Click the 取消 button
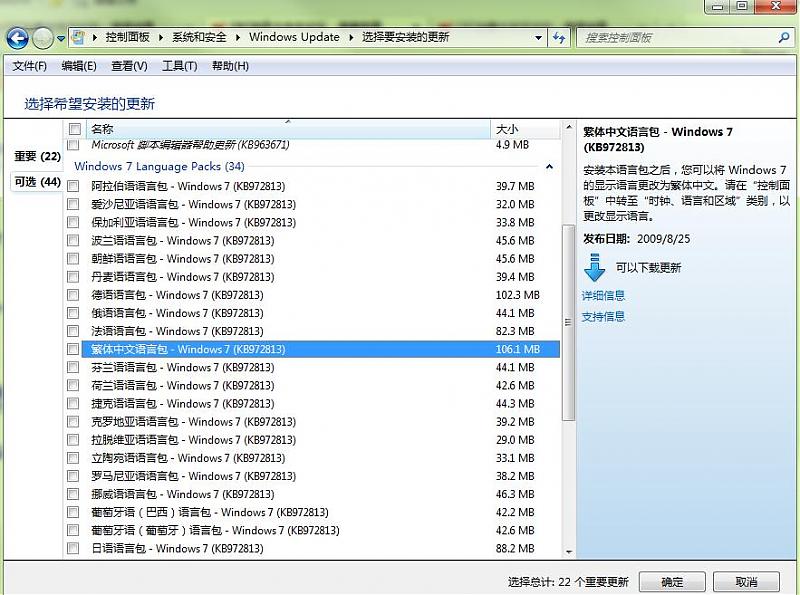Image resolution: width=800 pixels, height=595 pixels. tap(746, 582)
